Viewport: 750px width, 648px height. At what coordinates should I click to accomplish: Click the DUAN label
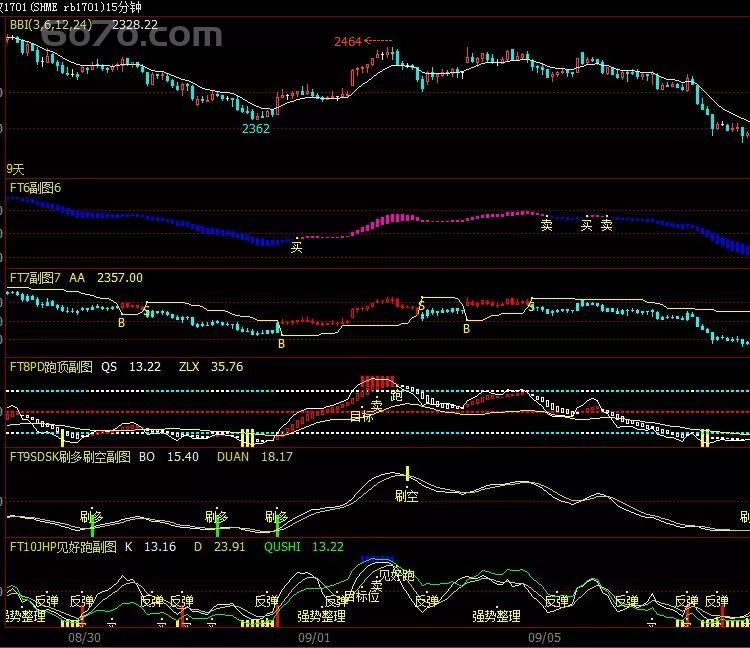[x=233, y=457]
